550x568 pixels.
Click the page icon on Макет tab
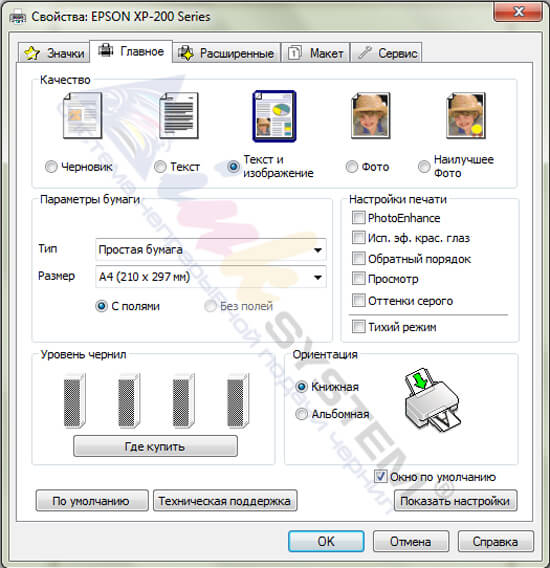point(295,53)
